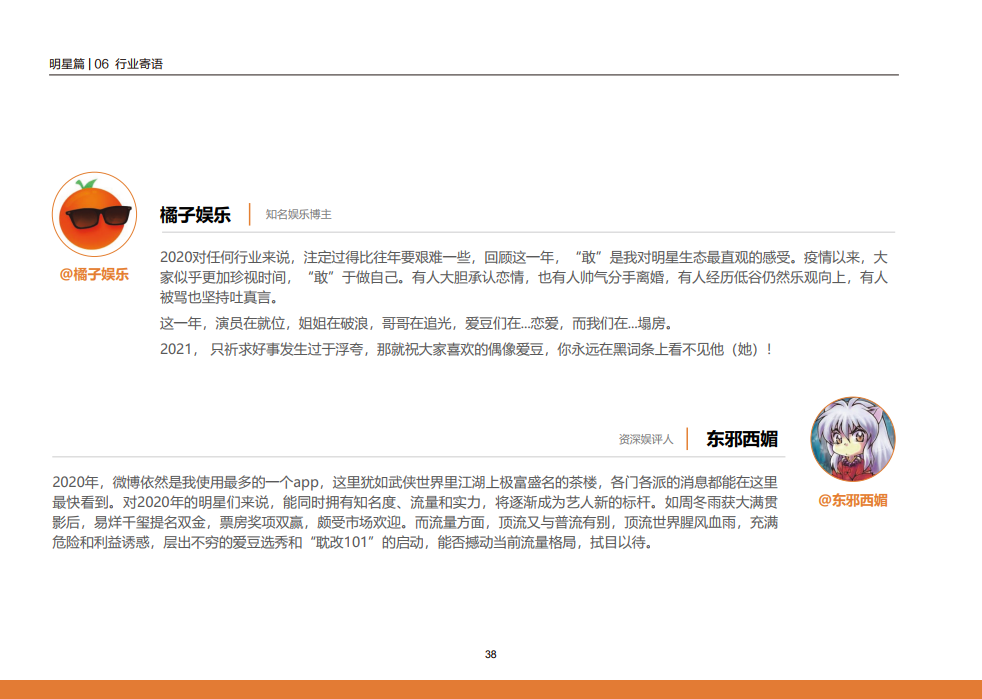
Task: Click the paragraph starting 2020年，微博依然是
Action: click(415, 512)
